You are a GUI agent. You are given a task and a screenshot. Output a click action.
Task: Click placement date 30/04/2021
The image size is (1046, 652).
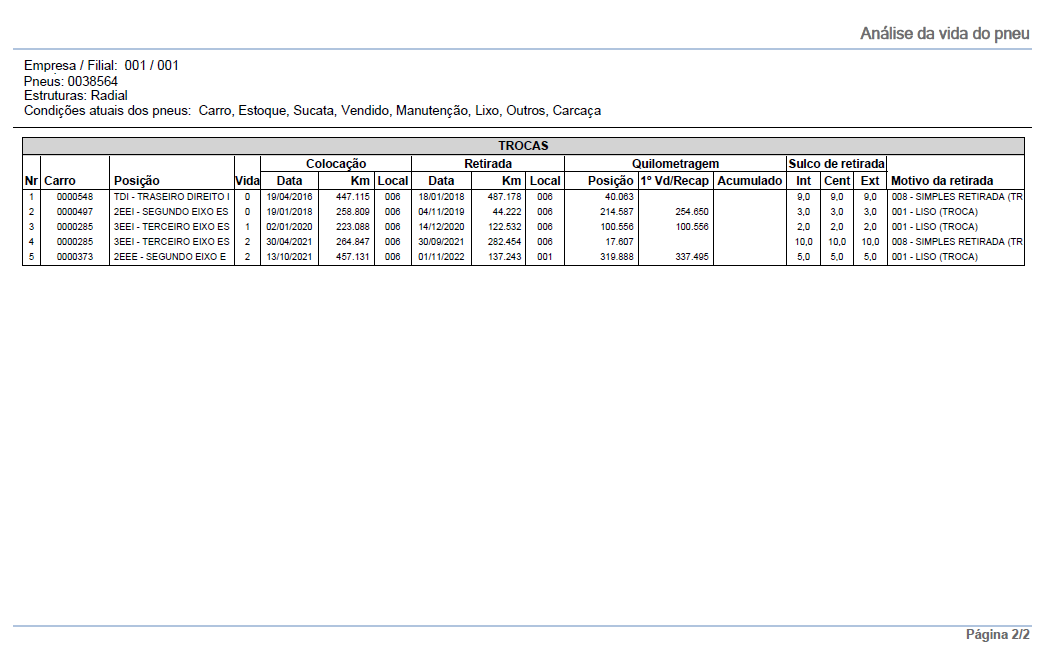(290, 242)
